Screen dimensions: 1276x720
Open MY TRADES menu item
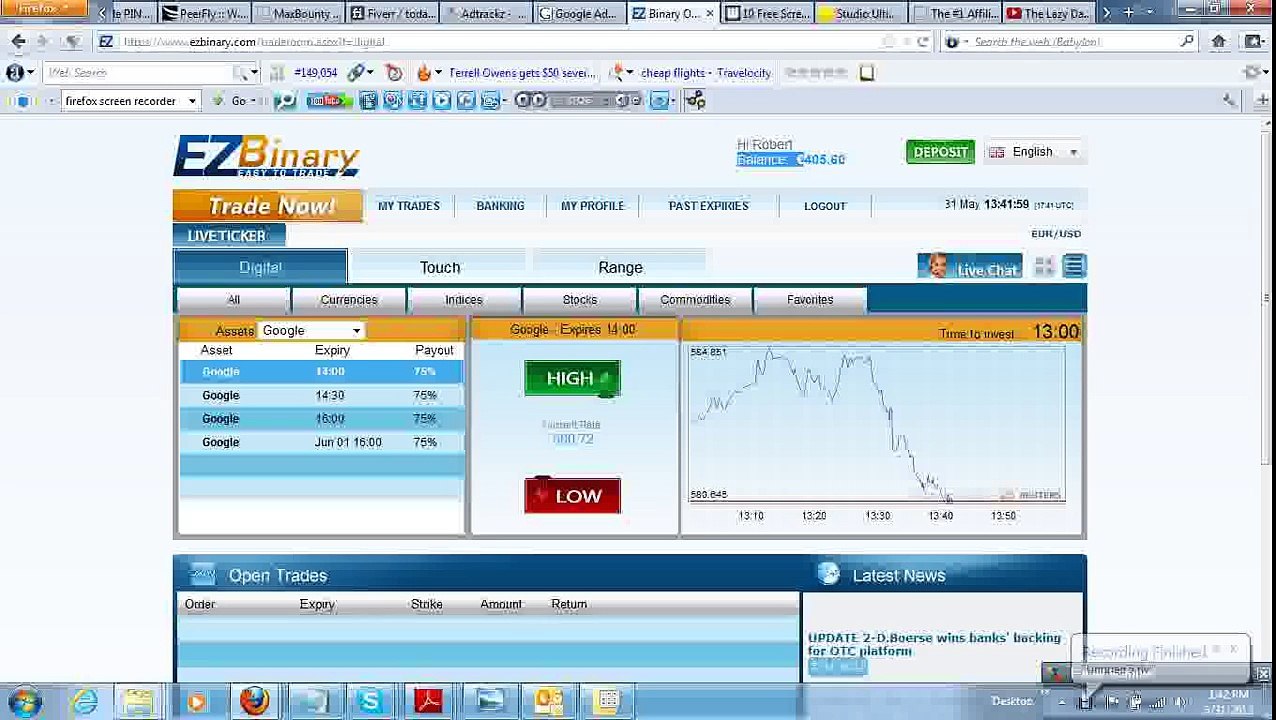pyautogui.click(x=408, y=206)
